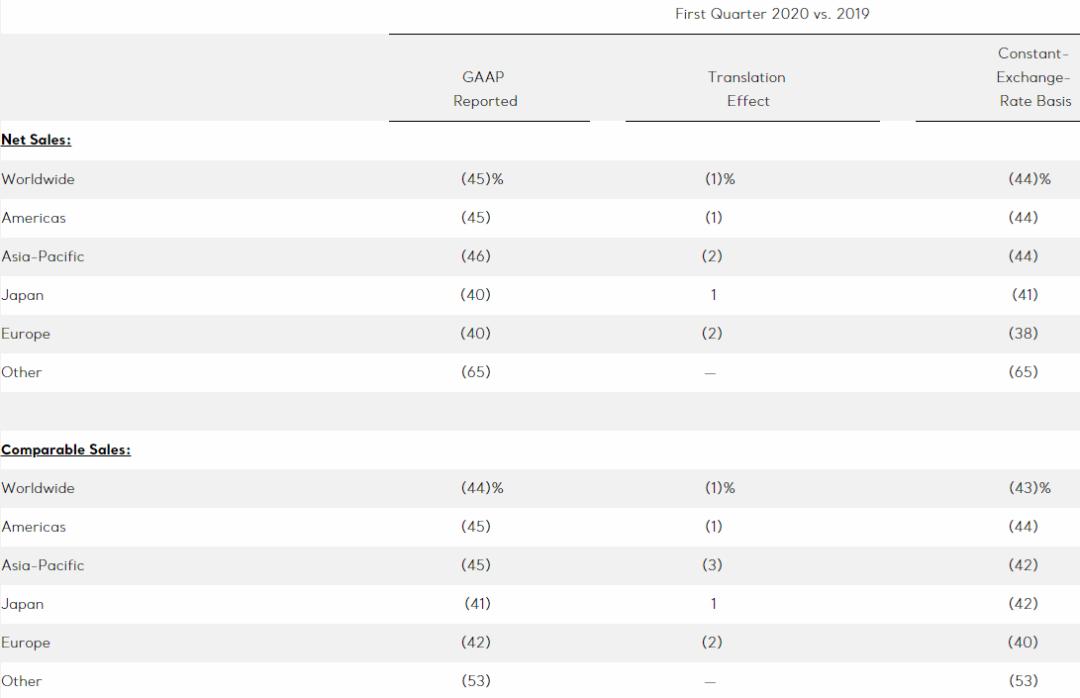Click the Translation Effect column header
The image size is (1080, 698).
click(747, 89)
